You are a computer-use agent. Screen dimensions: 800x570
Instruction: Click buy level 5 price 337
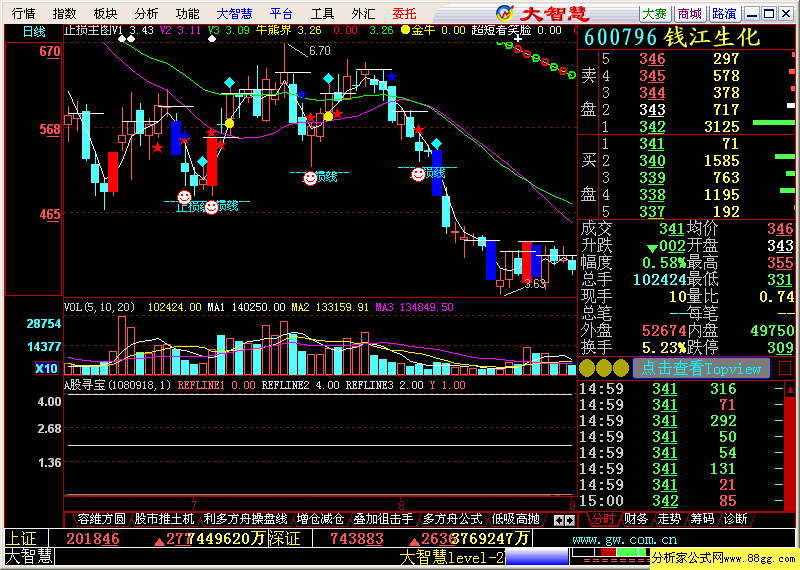652,212
